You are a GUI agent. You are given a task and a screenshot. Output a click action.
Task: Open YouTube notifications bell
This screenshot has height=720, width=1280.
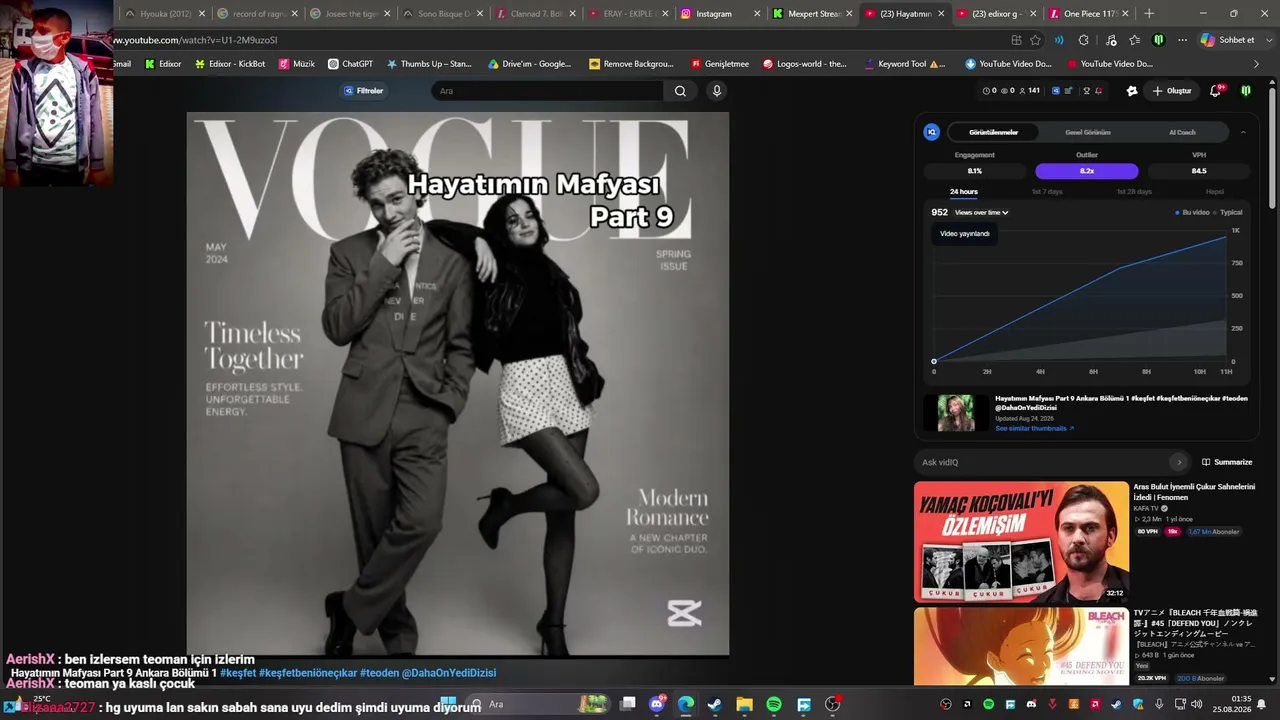click(x=1216, y=91)
